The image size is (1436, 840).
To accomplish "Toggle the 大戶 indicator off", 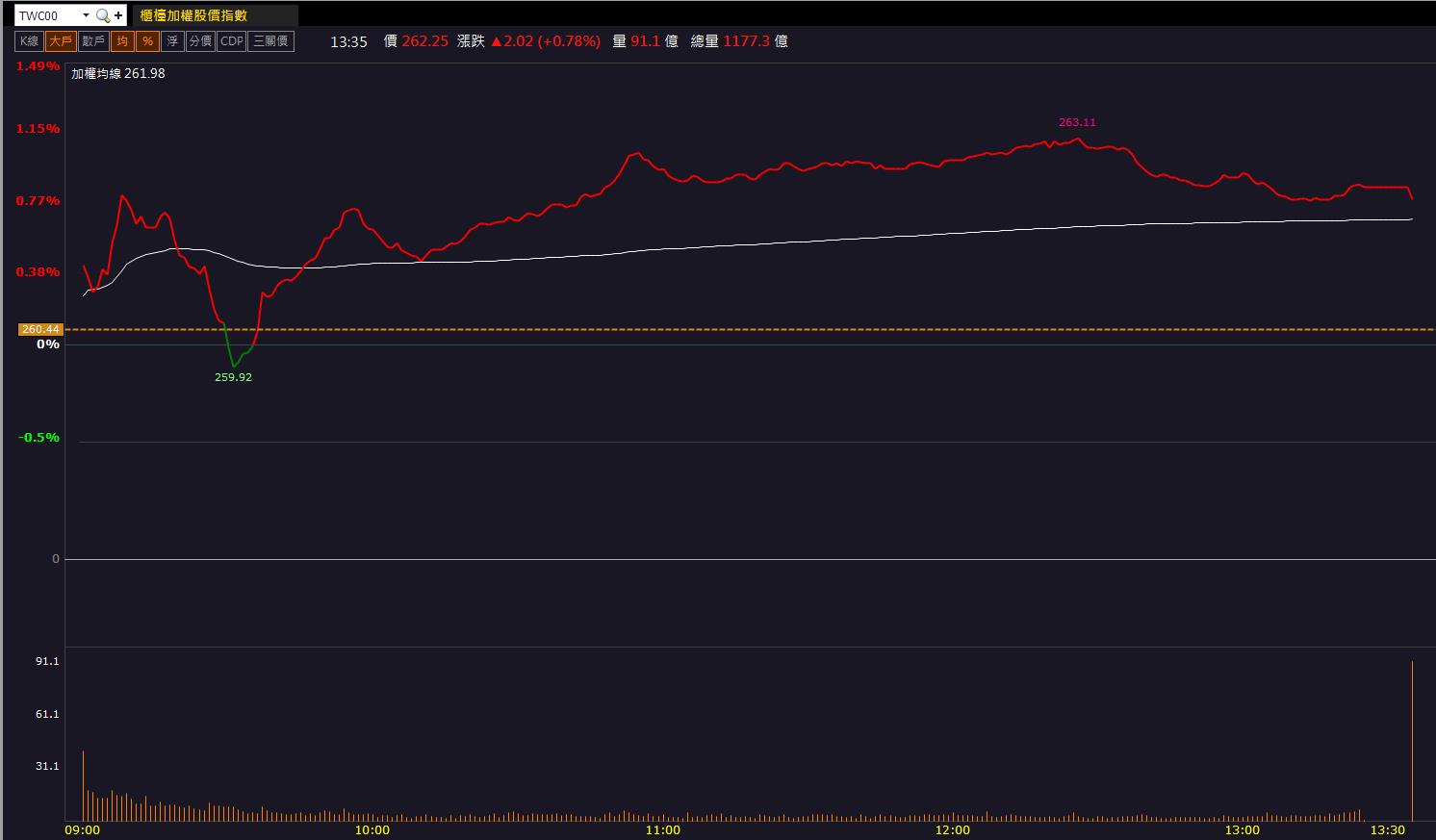I will pos(60,41).
